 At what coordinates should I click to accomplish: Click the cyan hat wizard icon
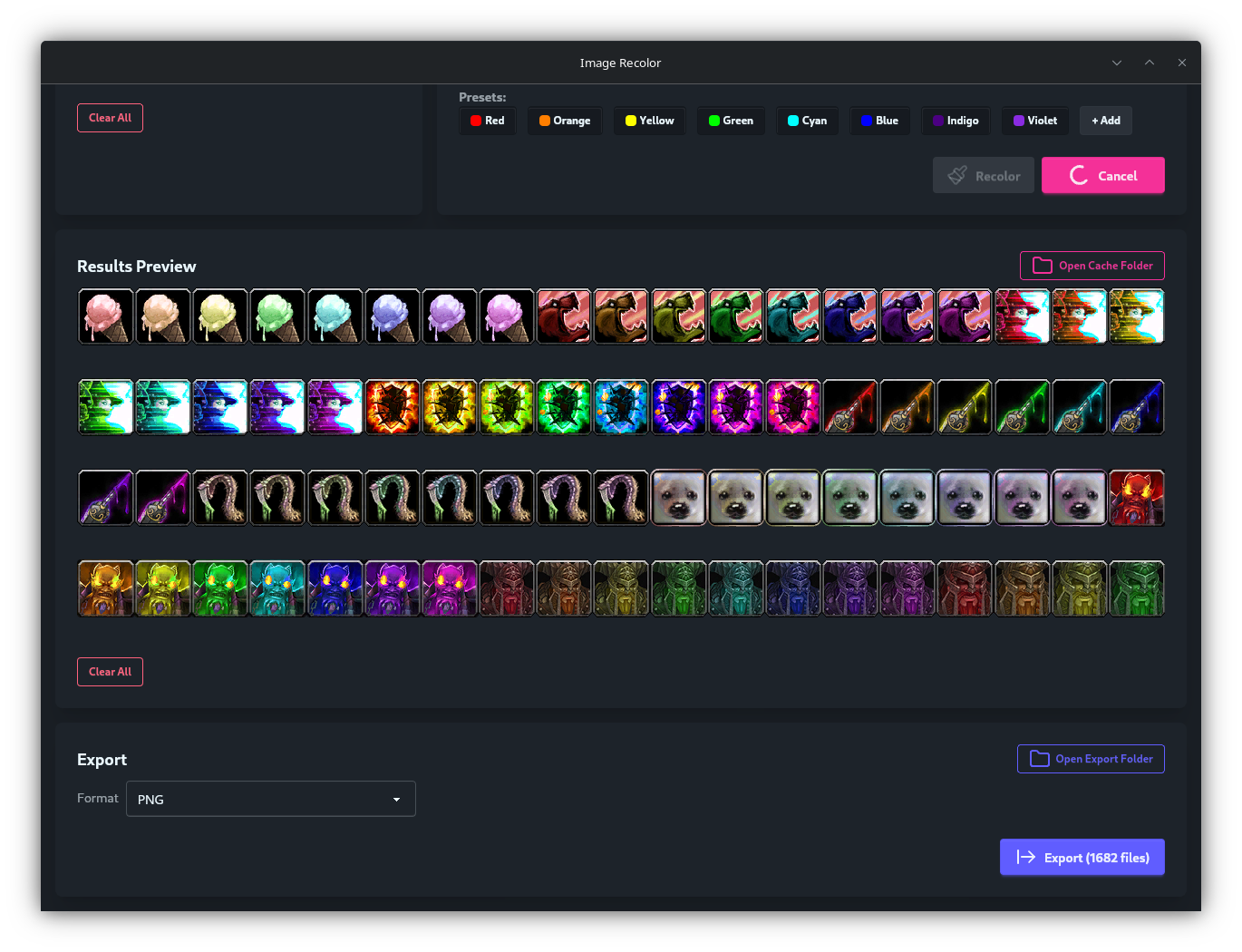click(x=163, y=407)
